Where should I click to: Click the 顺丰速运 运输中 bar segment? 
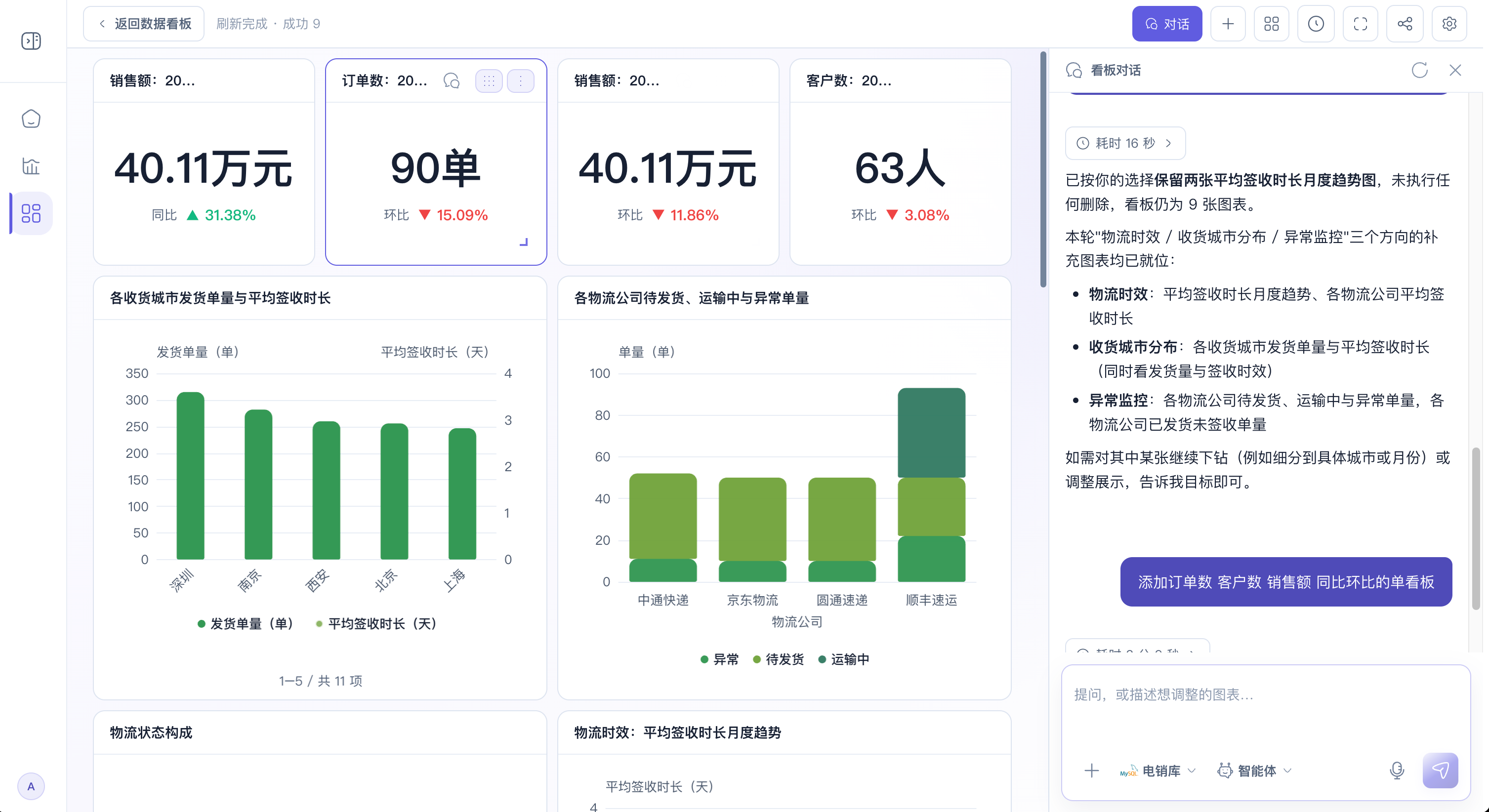[x=931, y=433]
